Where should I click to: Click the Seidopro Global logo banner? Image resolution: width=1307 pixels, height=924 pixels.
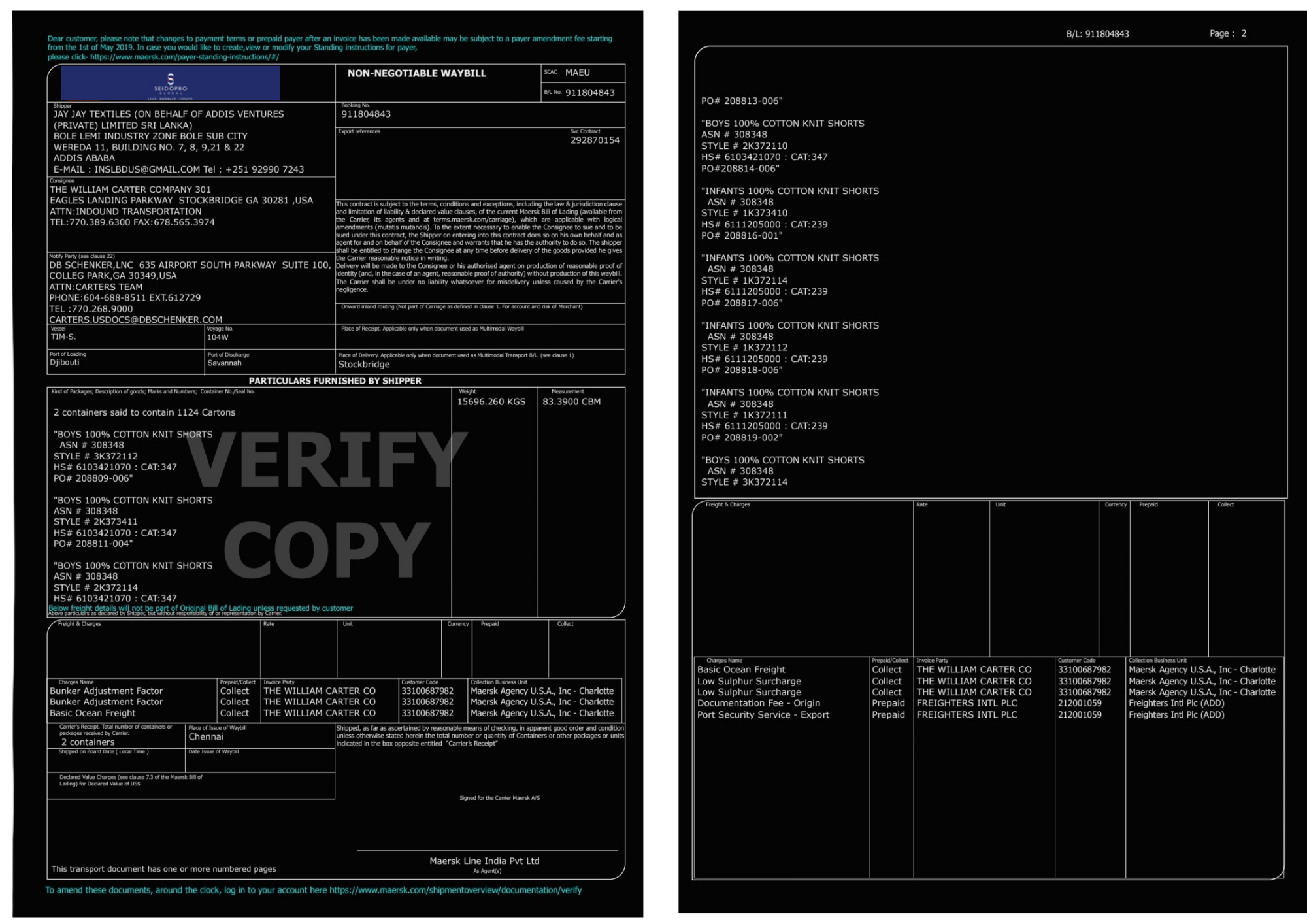click(x=170, y=84)
